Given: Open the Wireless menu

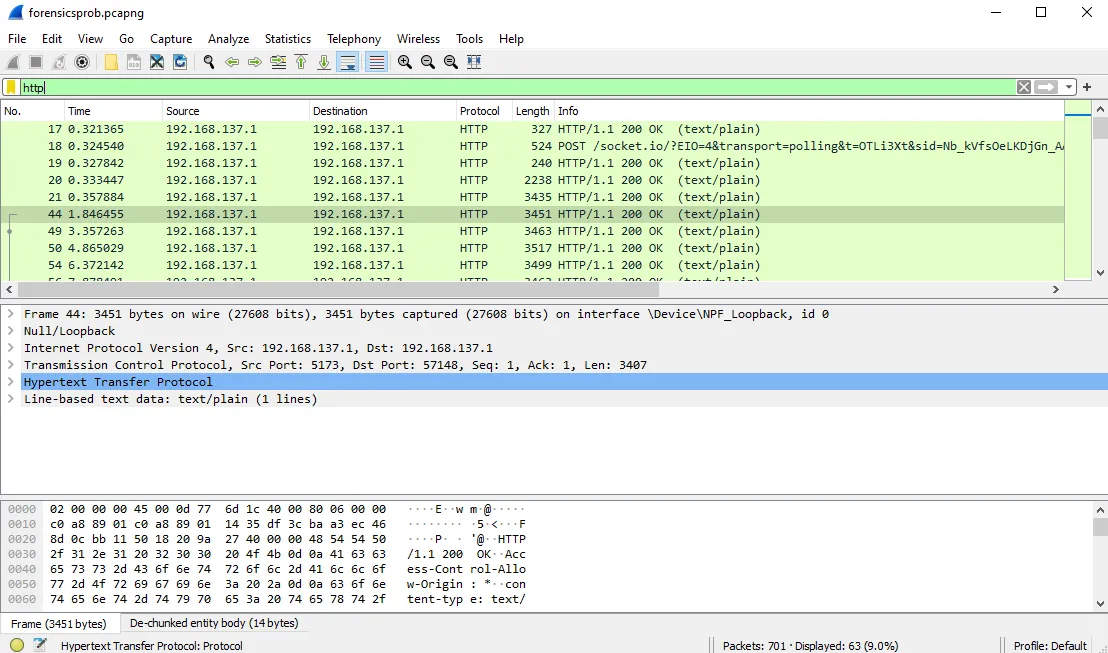Looking at the screenshot, I should (x=418, y=39).
